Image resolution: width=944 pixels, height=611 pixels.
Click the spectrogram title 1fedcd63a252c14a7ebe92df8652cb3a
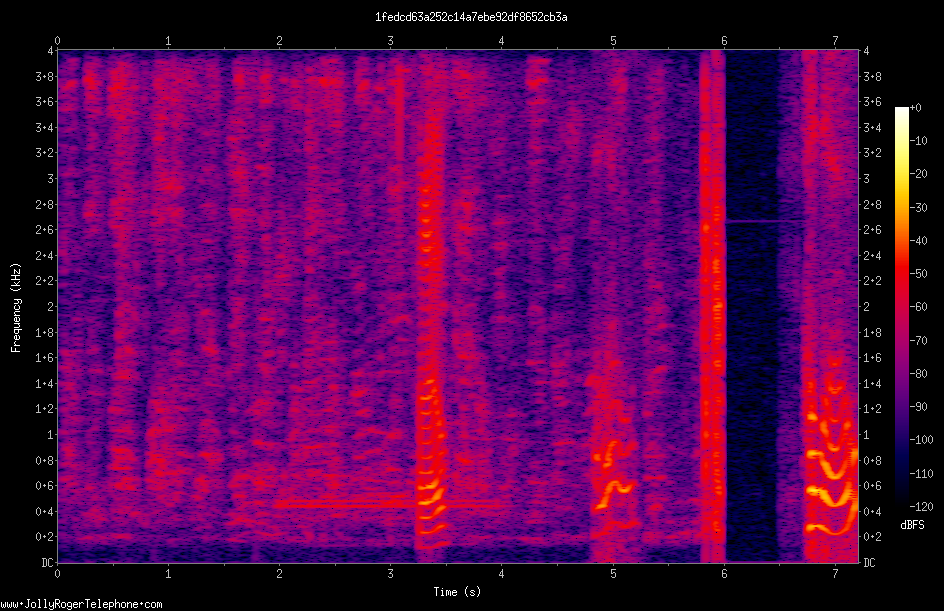click(471, 17)
